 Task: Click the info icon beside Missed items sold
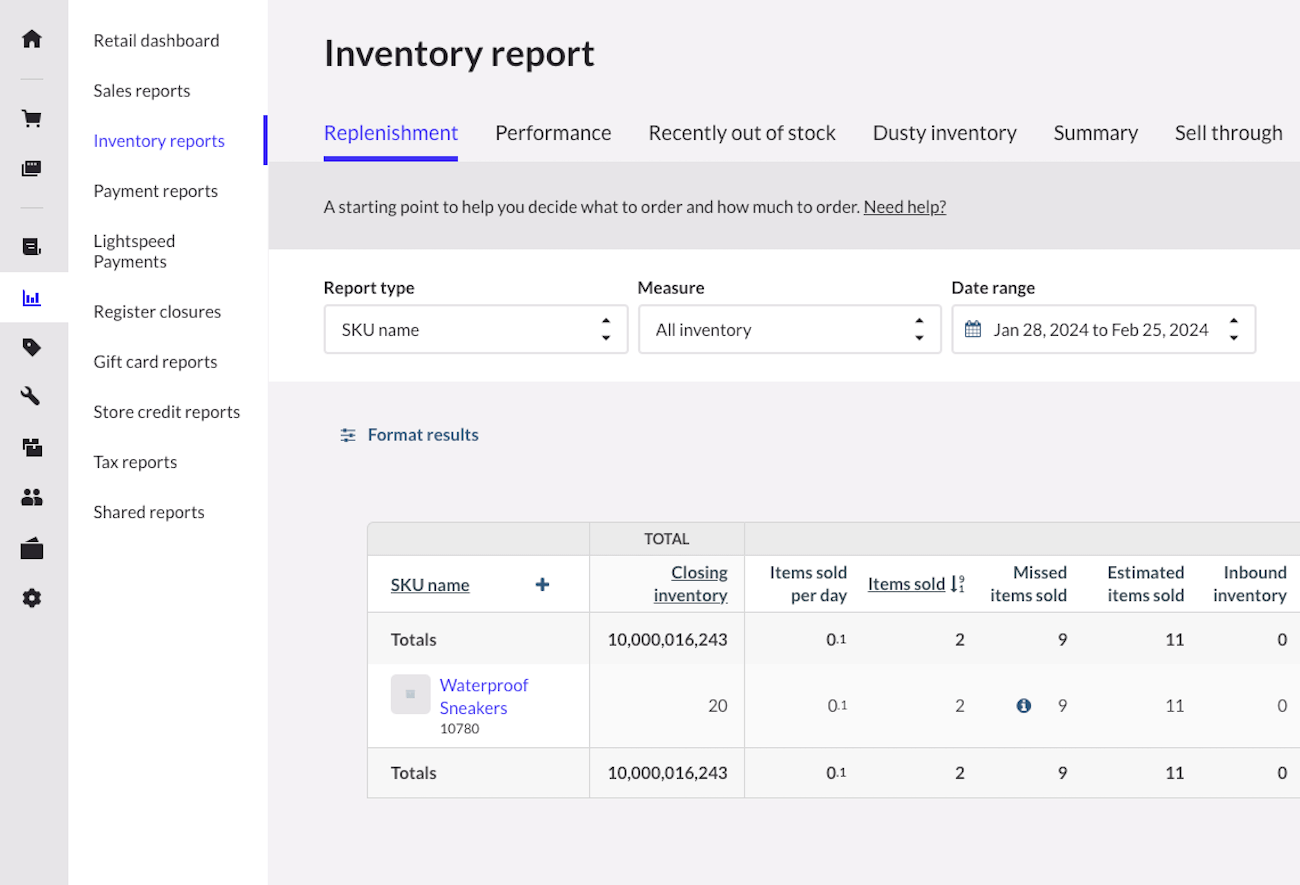coord(1023,705)
